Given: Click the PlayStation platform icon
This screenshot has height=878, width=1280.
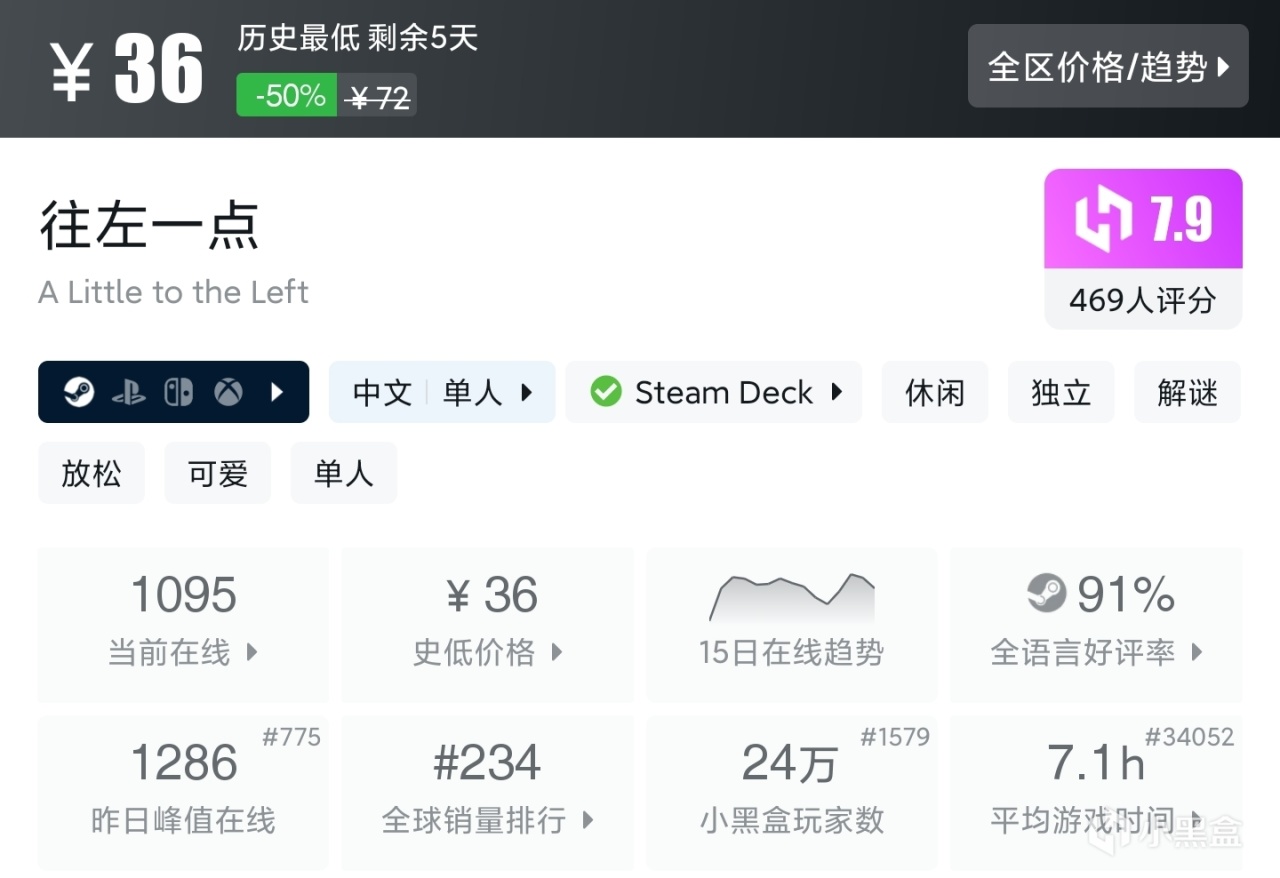Looking at the screenshot, I should [x=129, y=392].
